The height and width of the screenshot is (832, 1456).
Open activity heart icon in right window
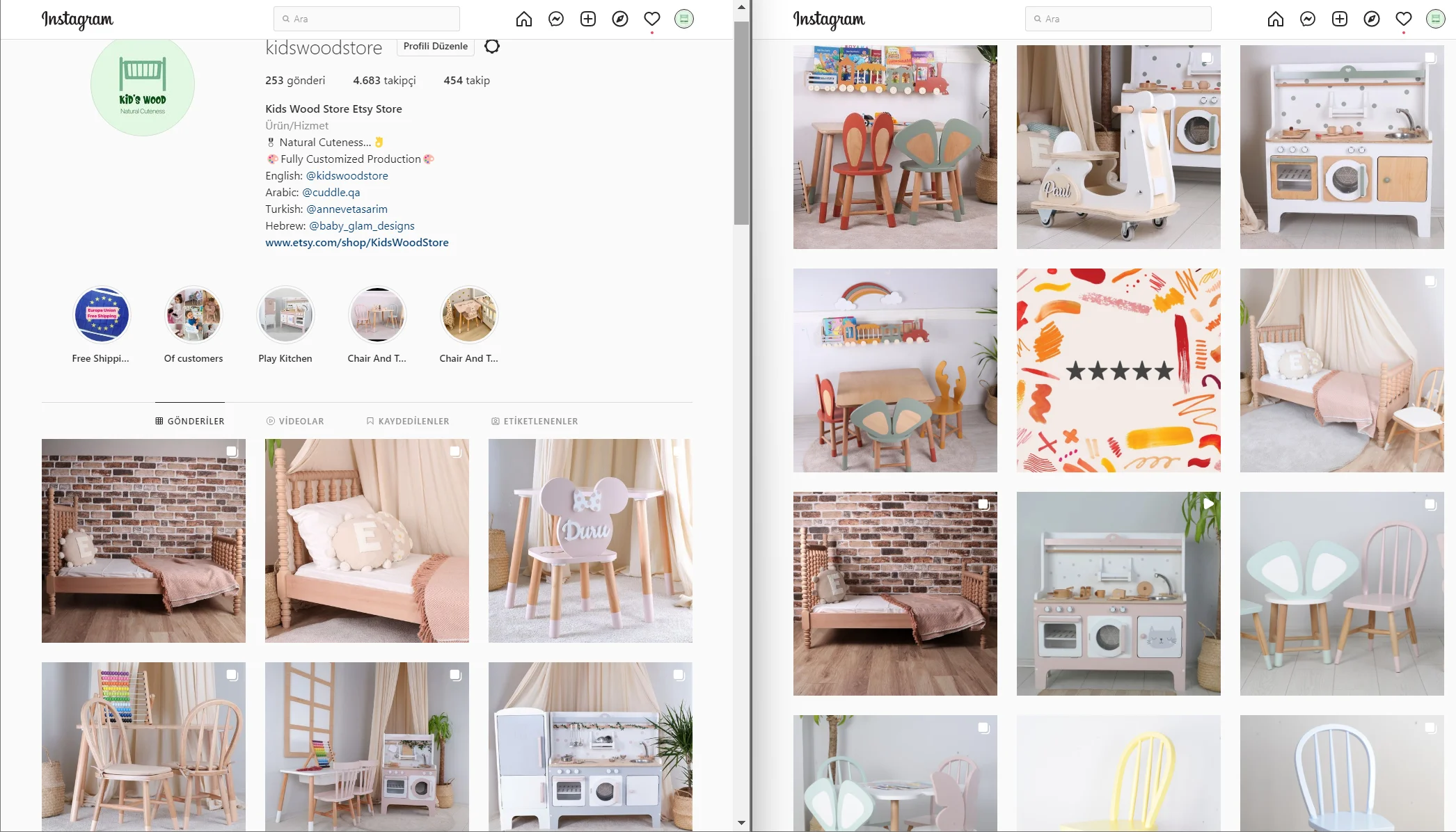tap(1403, 19)
